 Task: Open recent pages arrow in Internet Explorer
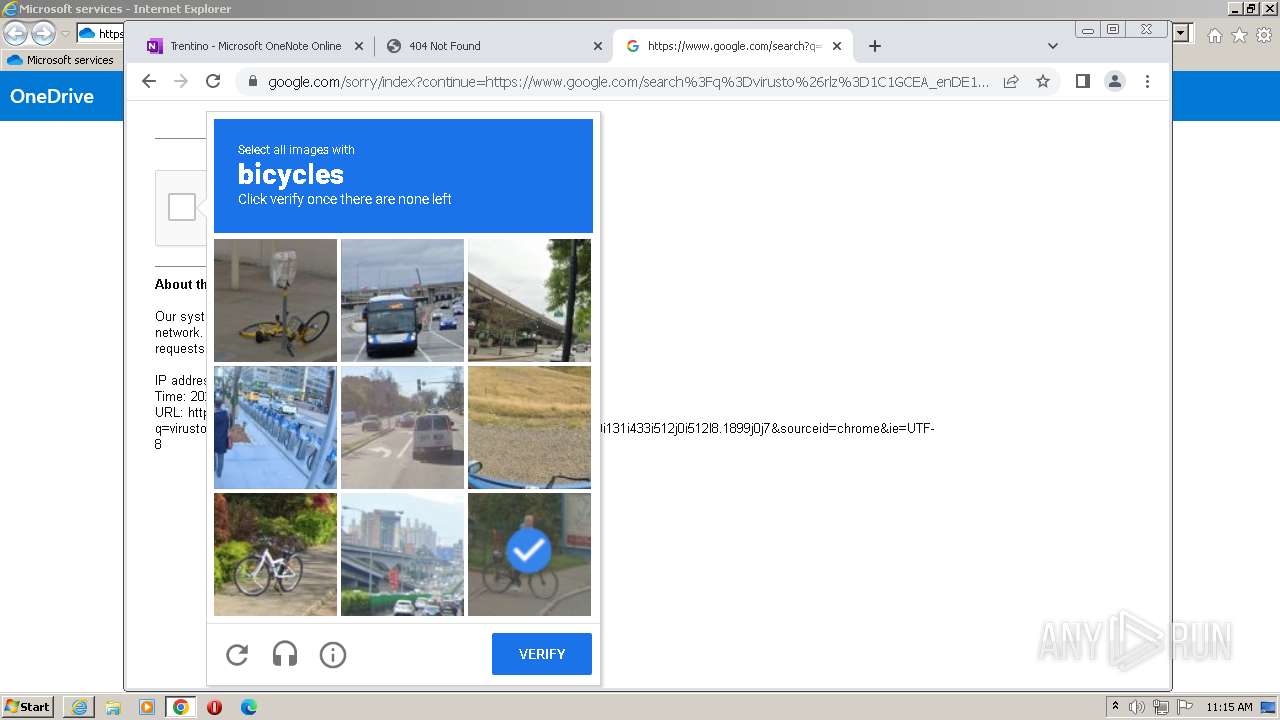pyautogui.click(x=65, y=34)
